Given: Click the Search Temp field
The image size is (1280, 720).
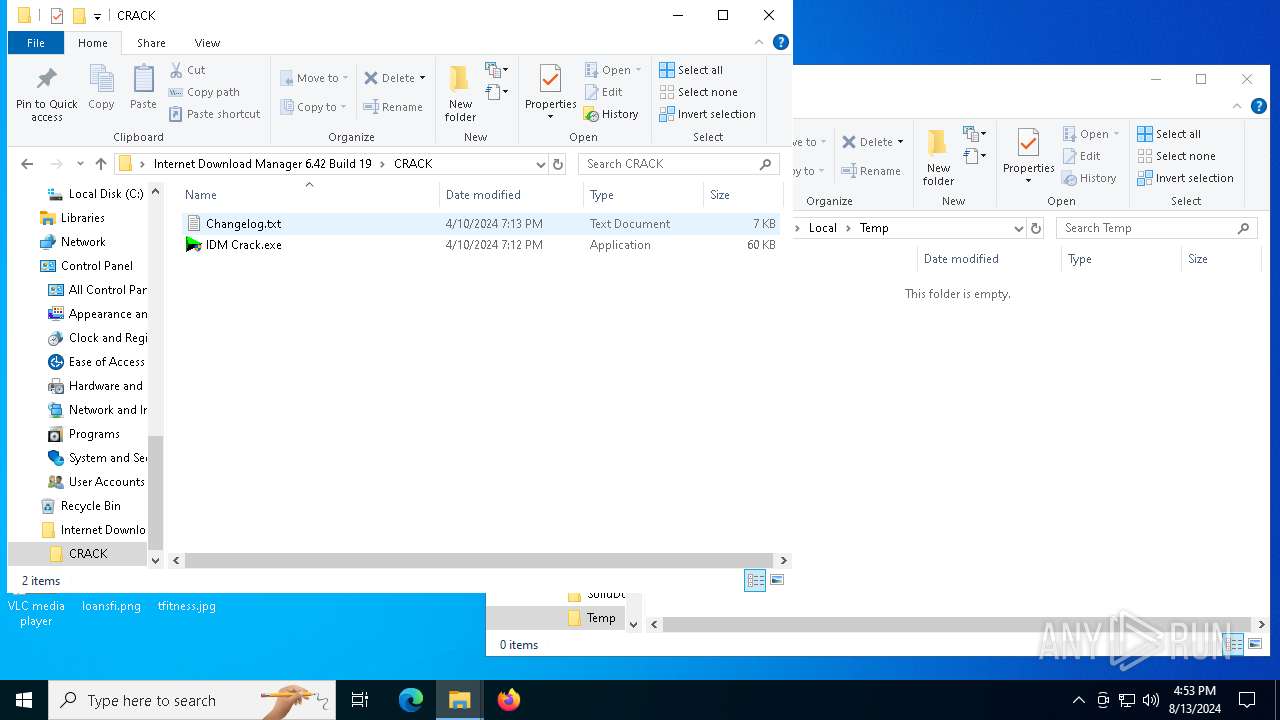Looking at the screenshot, I should click(x=1157, y=228).
